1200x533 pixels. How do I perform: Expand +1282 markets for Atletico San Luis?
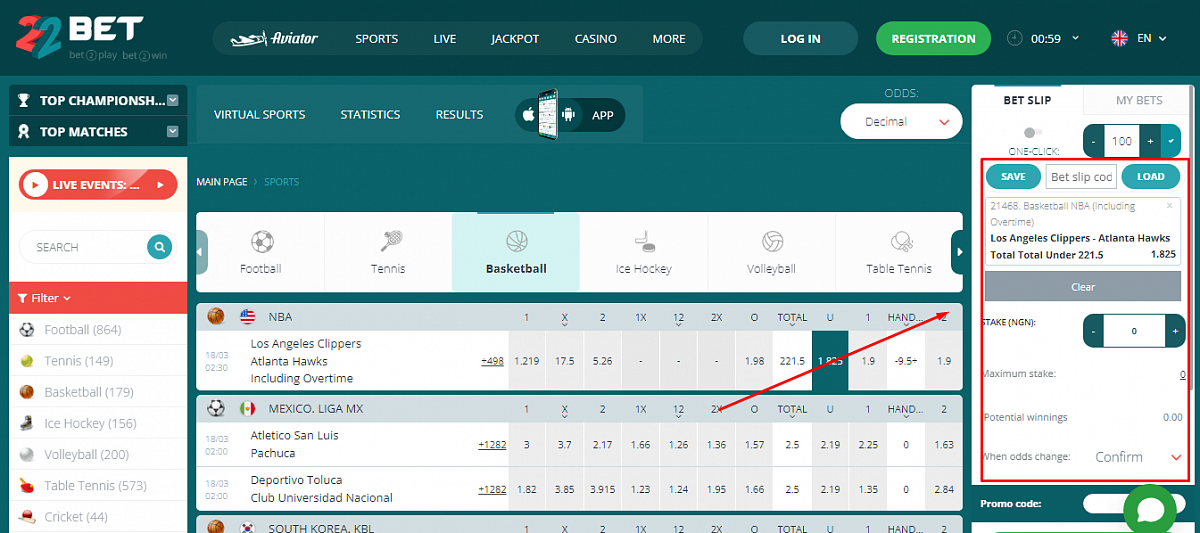click(x=492, y=444)
